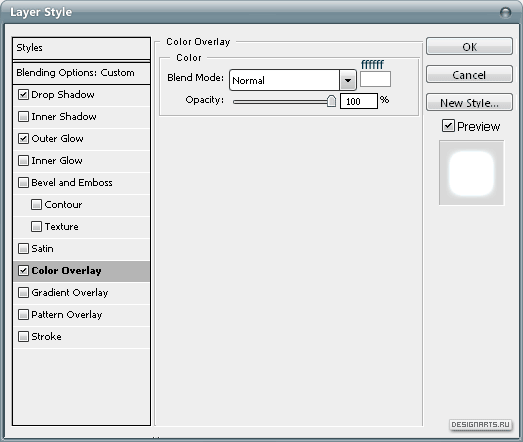
Task: Select the Color Overlay style label
Action: [66, 271]
